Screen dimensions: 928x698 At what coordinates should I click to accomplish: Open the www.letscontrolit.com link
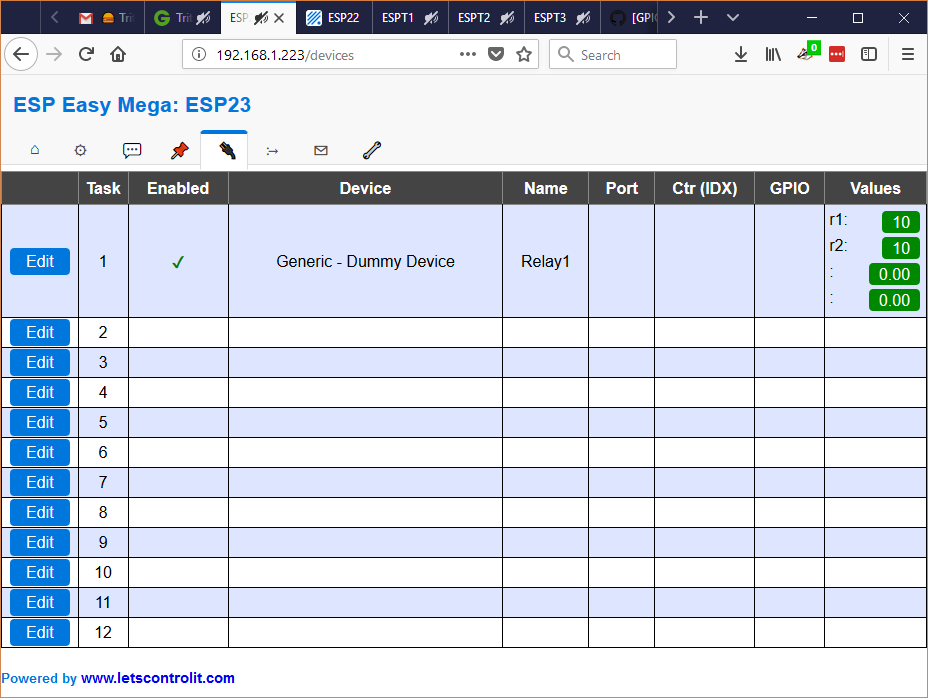click(x=157, y=678)
